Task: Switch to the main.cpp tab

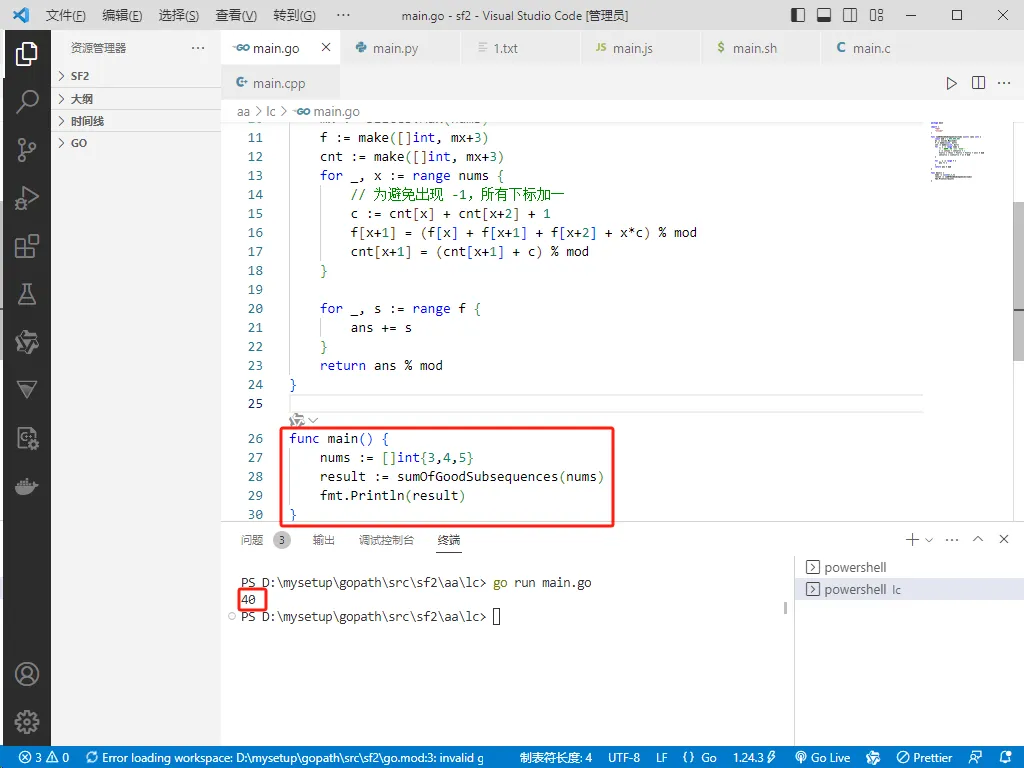Action: [x=279, y=83]
